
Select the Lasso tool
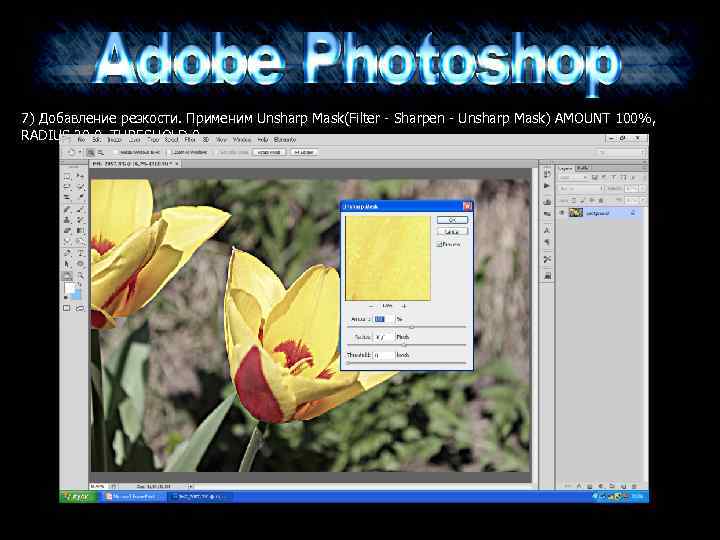pos(68,187)
